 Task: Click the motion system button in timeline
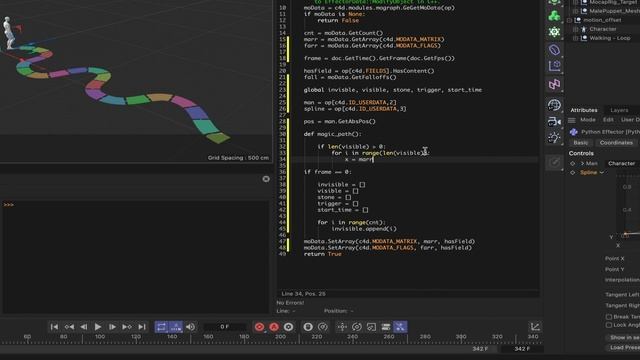point(308,327)
